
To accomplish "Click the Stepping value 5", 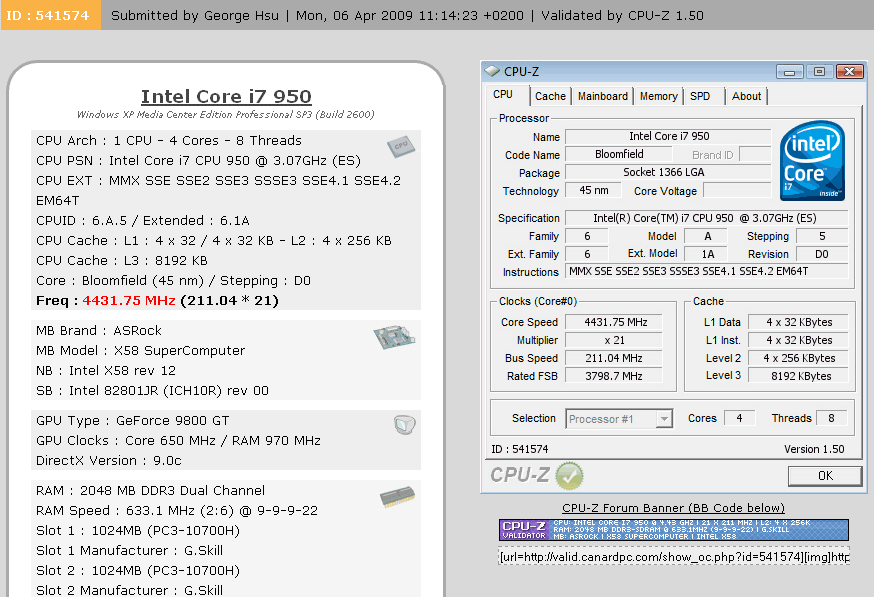I will [x=822, y=236].
